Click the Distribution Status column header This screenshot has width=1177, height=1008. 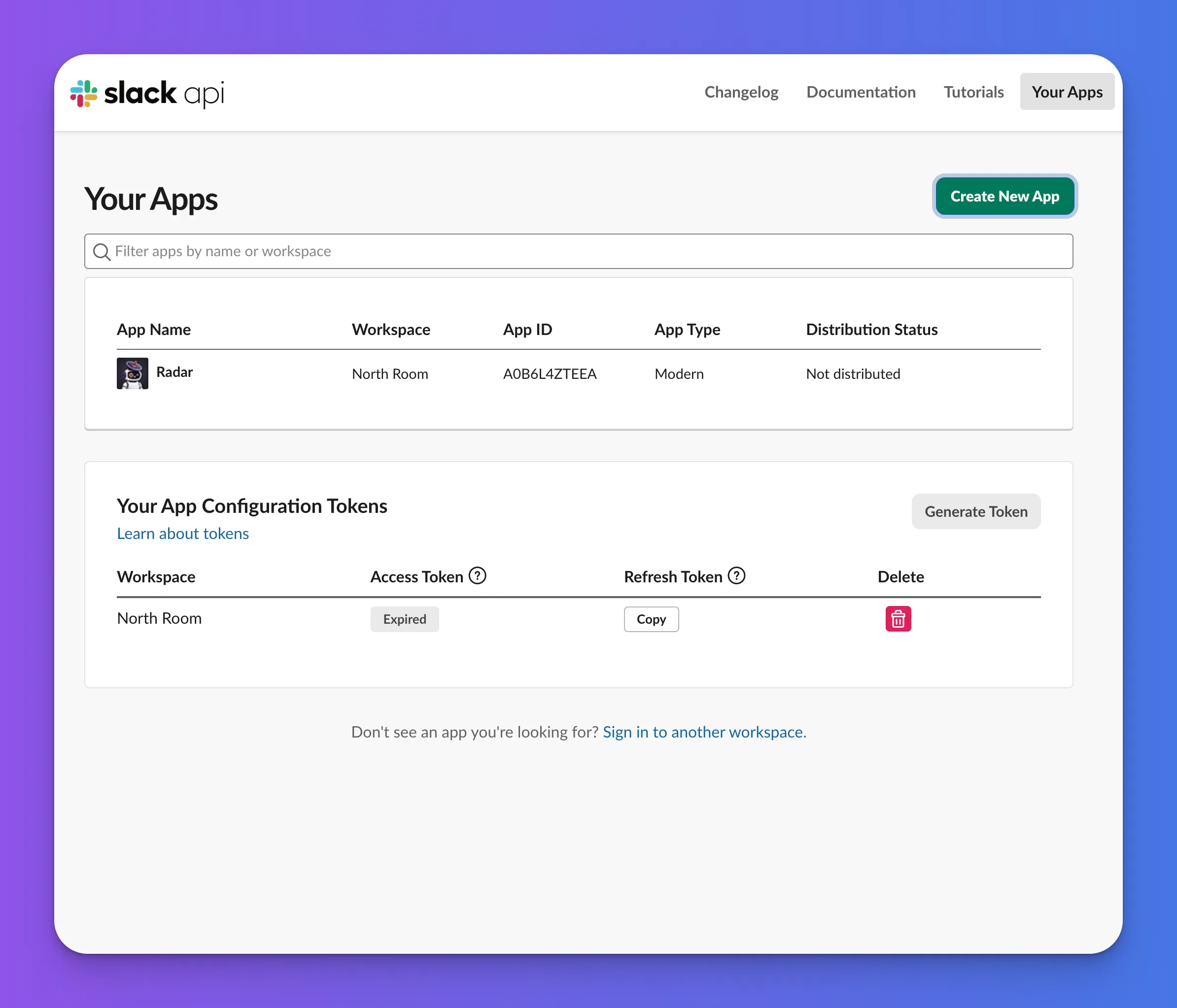coord(871,330)
